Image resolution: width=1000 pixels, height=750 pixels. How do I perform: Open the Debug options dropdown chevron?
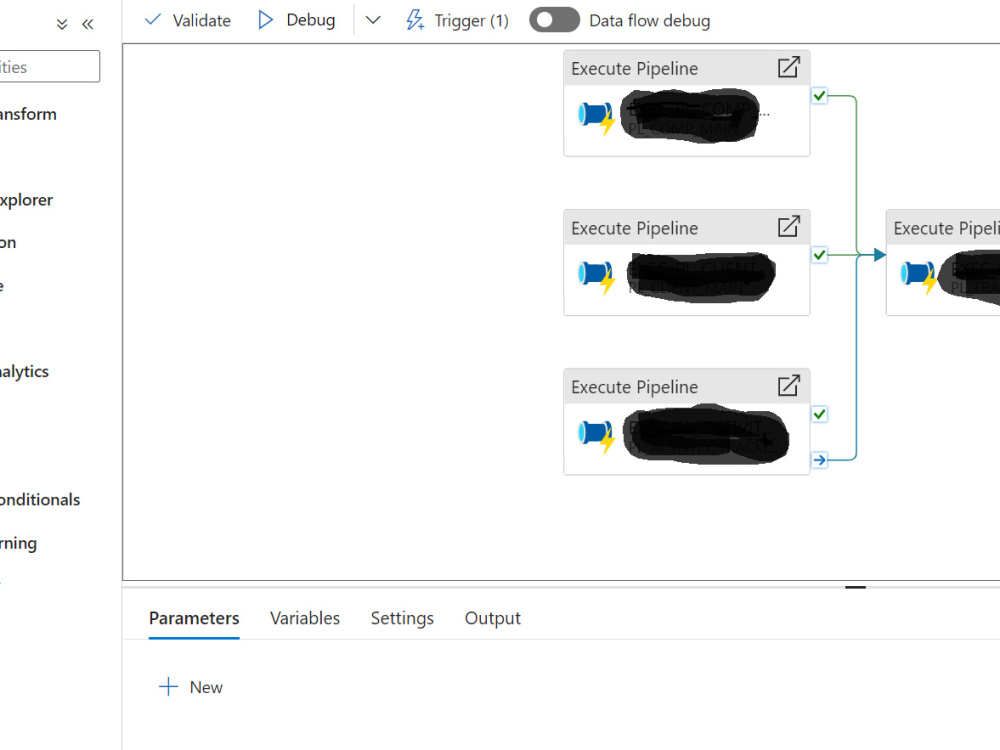[373, 20]
